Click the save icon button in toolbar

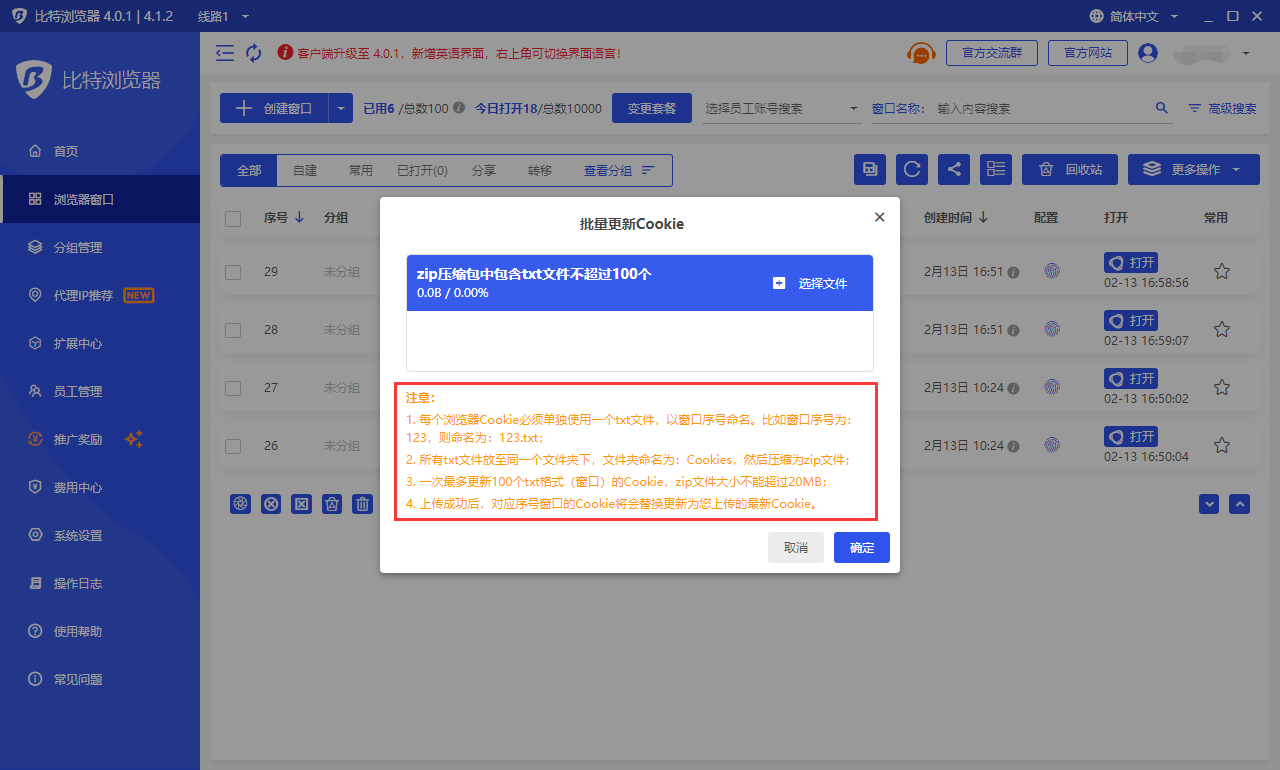click(x=870, y=169)
